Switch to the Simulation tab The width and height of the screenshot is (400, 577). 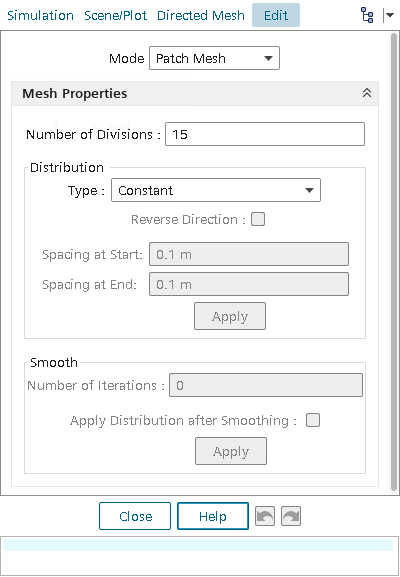tap(40, 15)
